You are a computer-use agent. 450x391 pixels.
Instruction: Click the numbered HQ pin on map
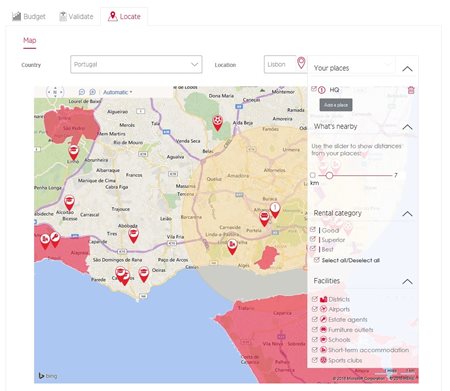pyautogui.click(x=275, y=210)
